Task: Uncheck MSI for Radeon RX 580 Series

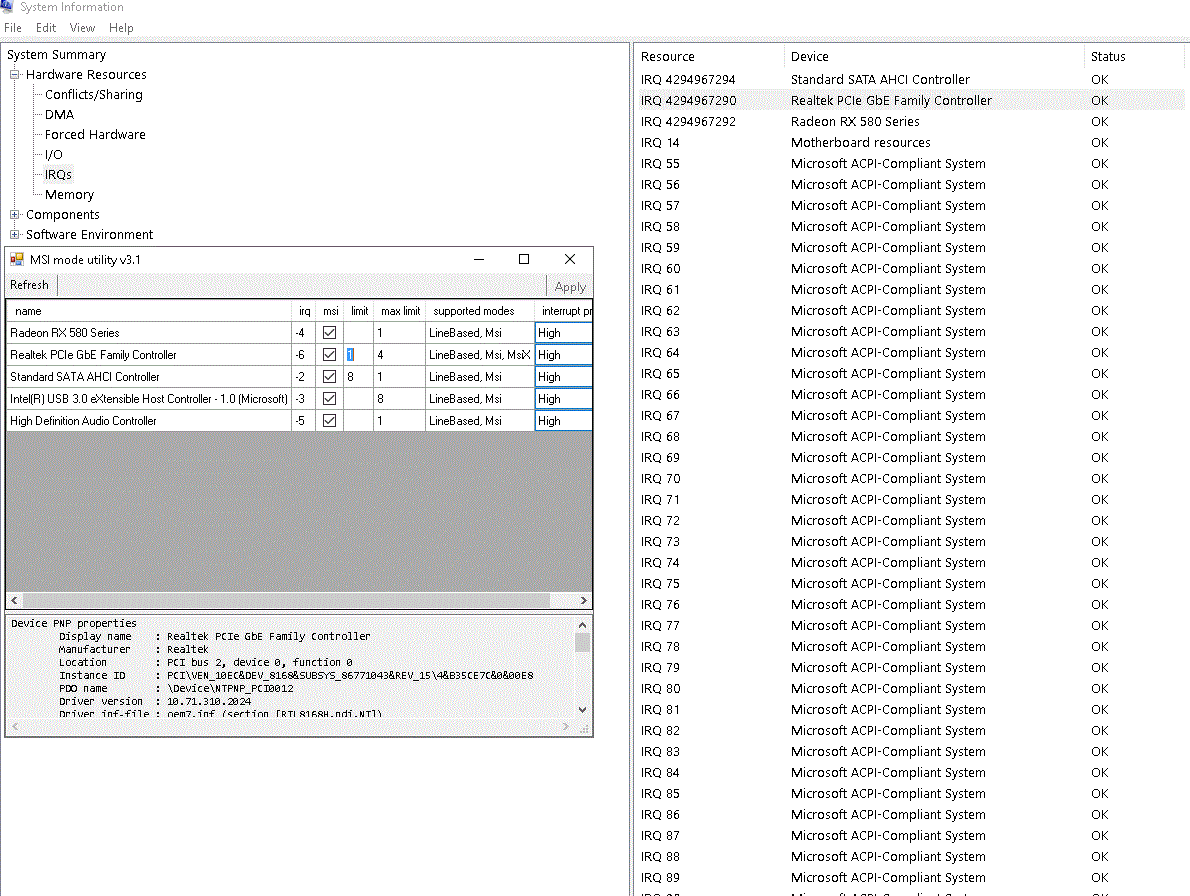Action: (330, 333)
